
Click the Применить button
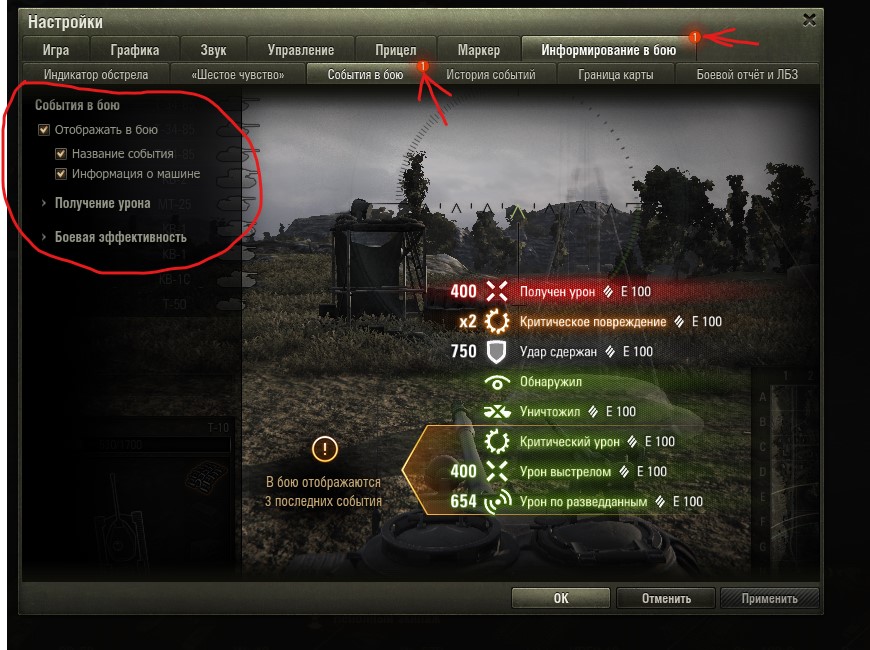[x=769, y=598]
